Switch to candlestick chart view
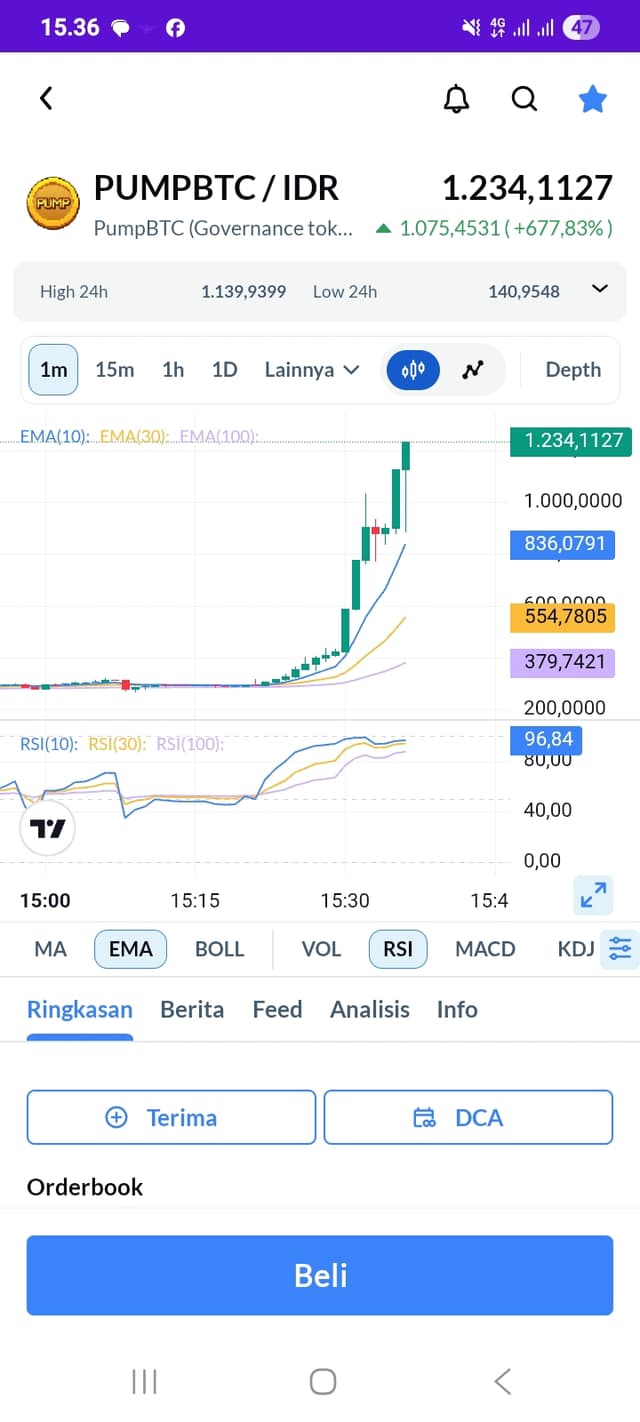 click(413, 370)
